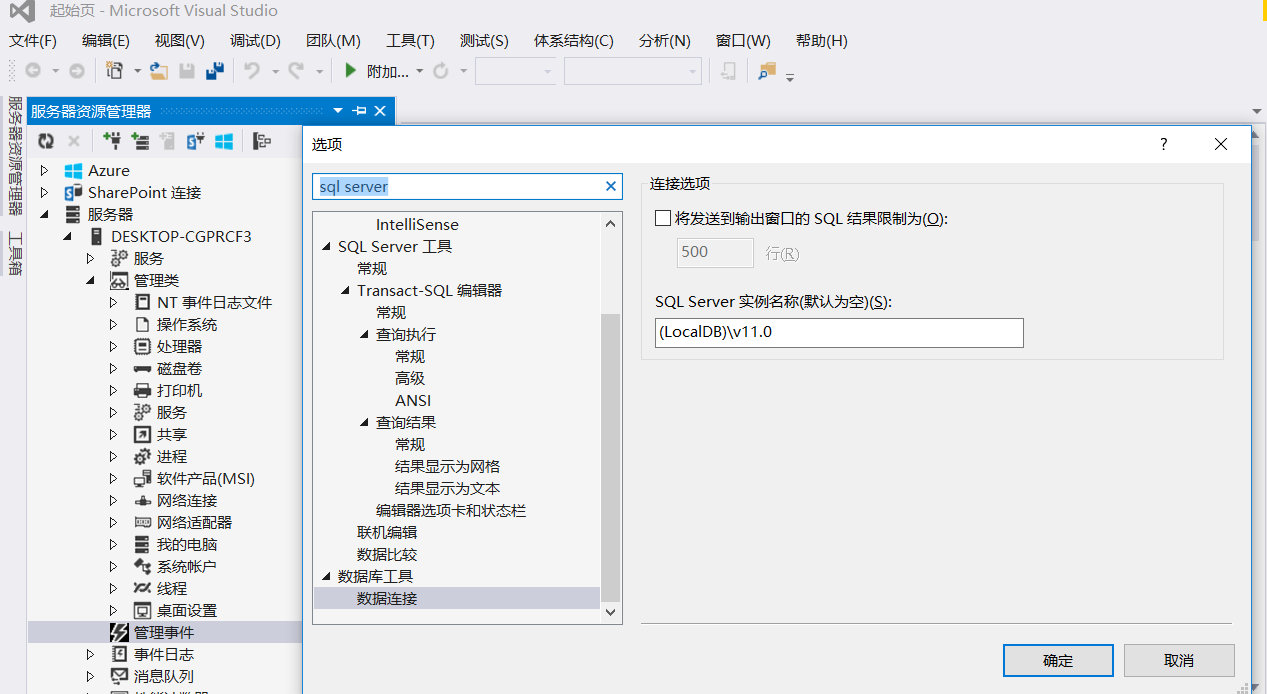The width and height of the screenshot is (1267, 694).
Task: Click the SQL Server 实例名称 text field
Action: [838, 333]
